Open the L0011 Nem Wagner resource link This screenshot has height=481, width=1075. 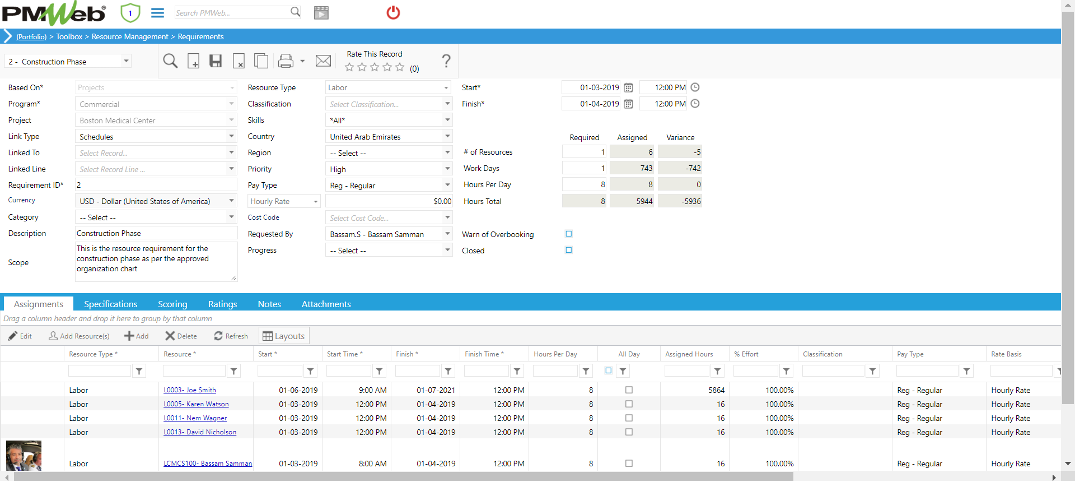pos(195,417)
